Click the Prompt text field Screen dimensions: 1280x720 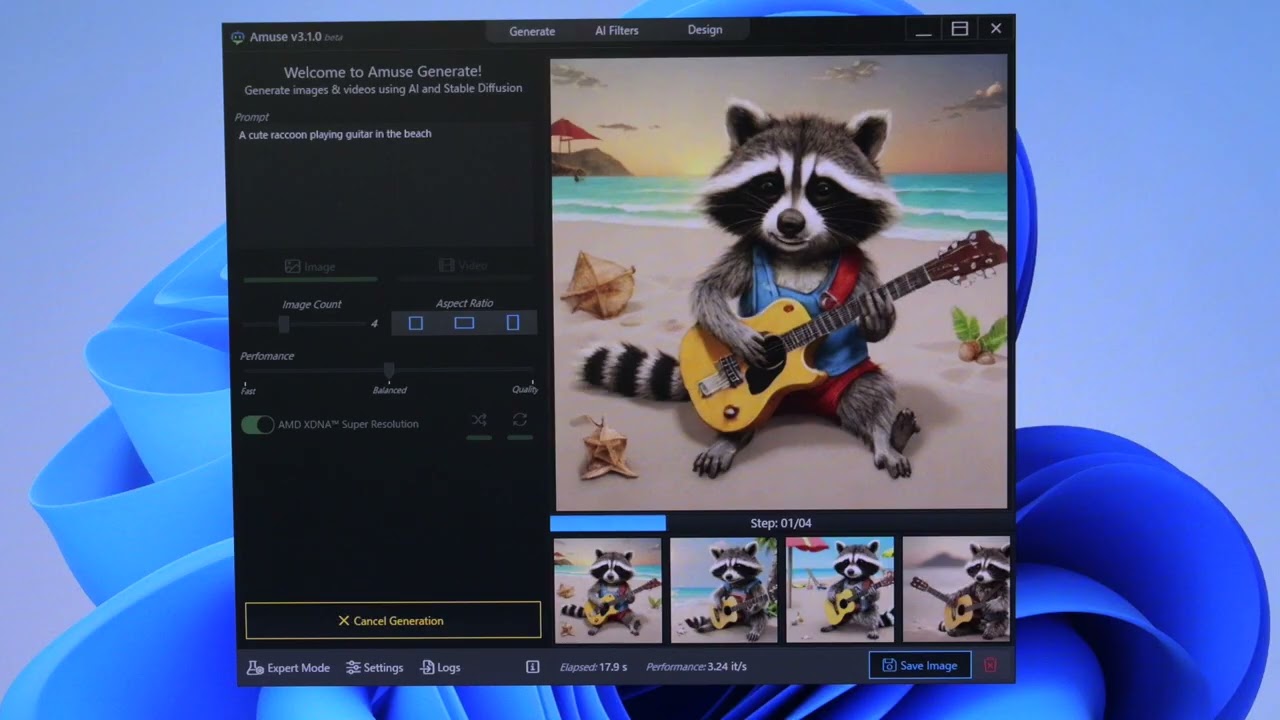coord(385,185)
